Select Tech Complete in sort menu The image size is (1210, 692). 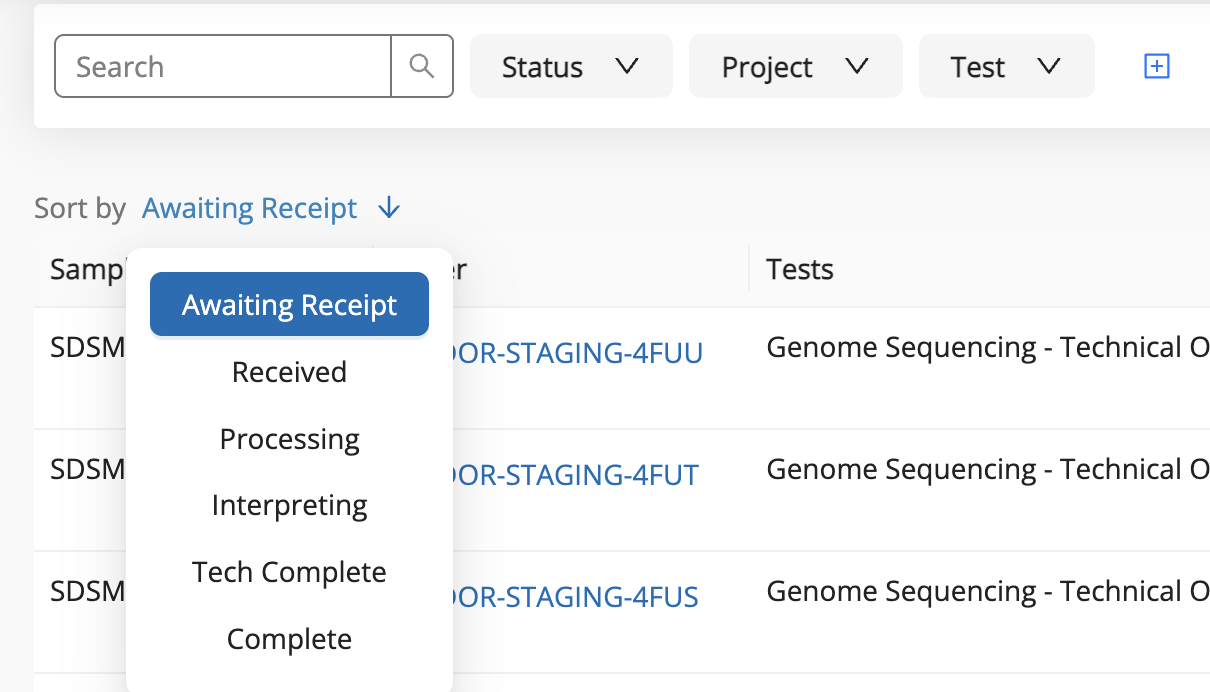[289, 572]
